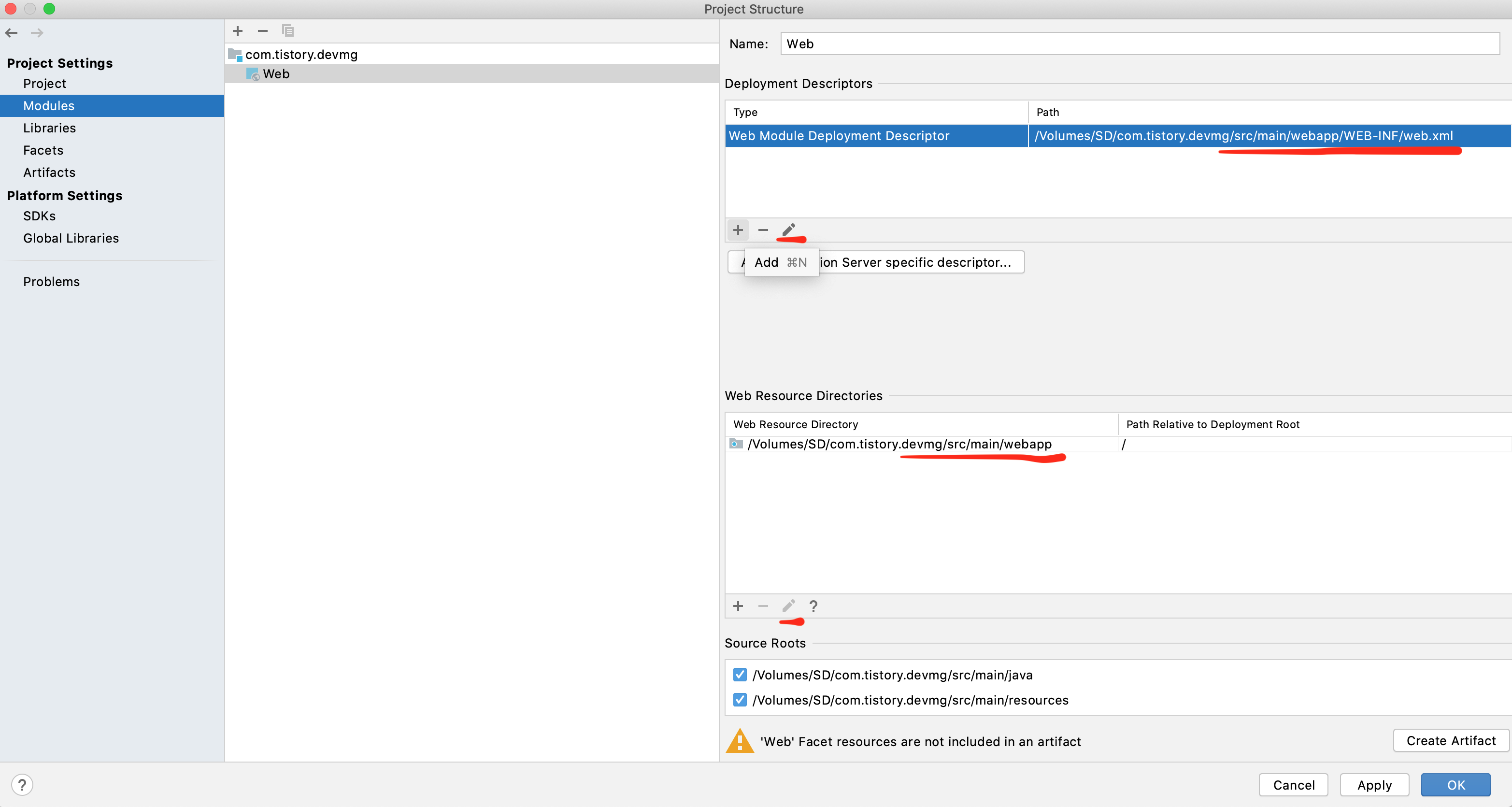The width and height of the screenshot is (1512, 807).
Task: Open web resource directories help question mark
Action: 813,606
